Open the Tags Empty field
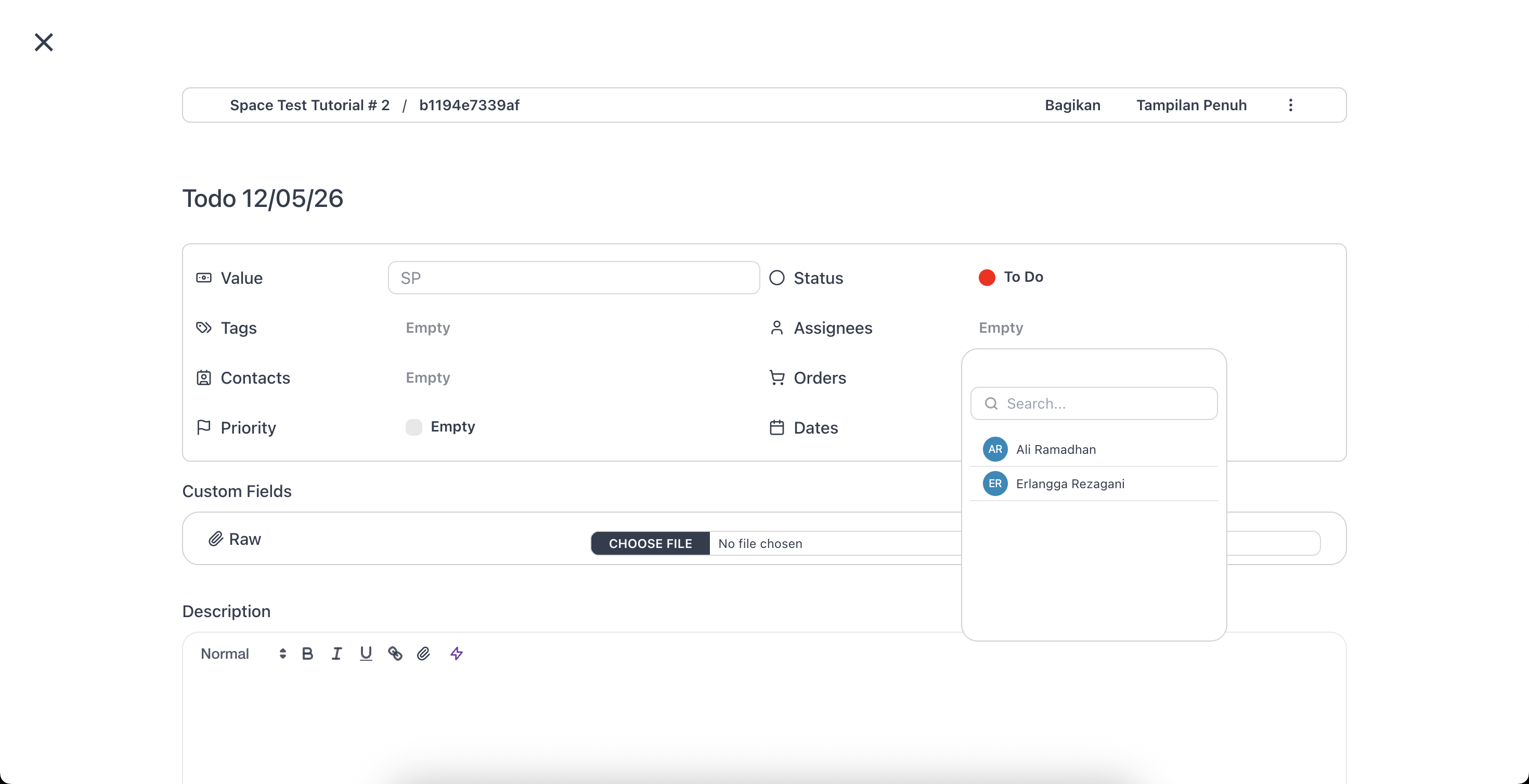This screenshot has height=784, width=1529. 428,328
